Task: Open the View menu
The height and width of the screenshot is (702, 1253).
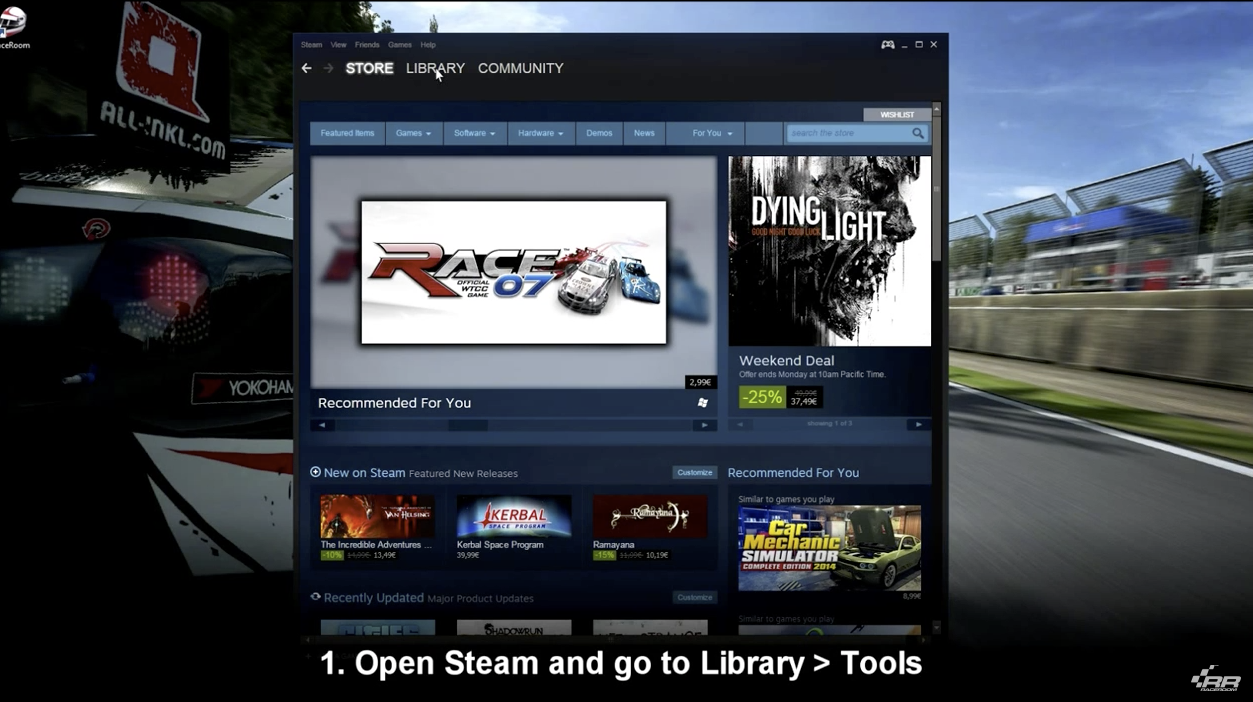Action: tap(339, 45)
